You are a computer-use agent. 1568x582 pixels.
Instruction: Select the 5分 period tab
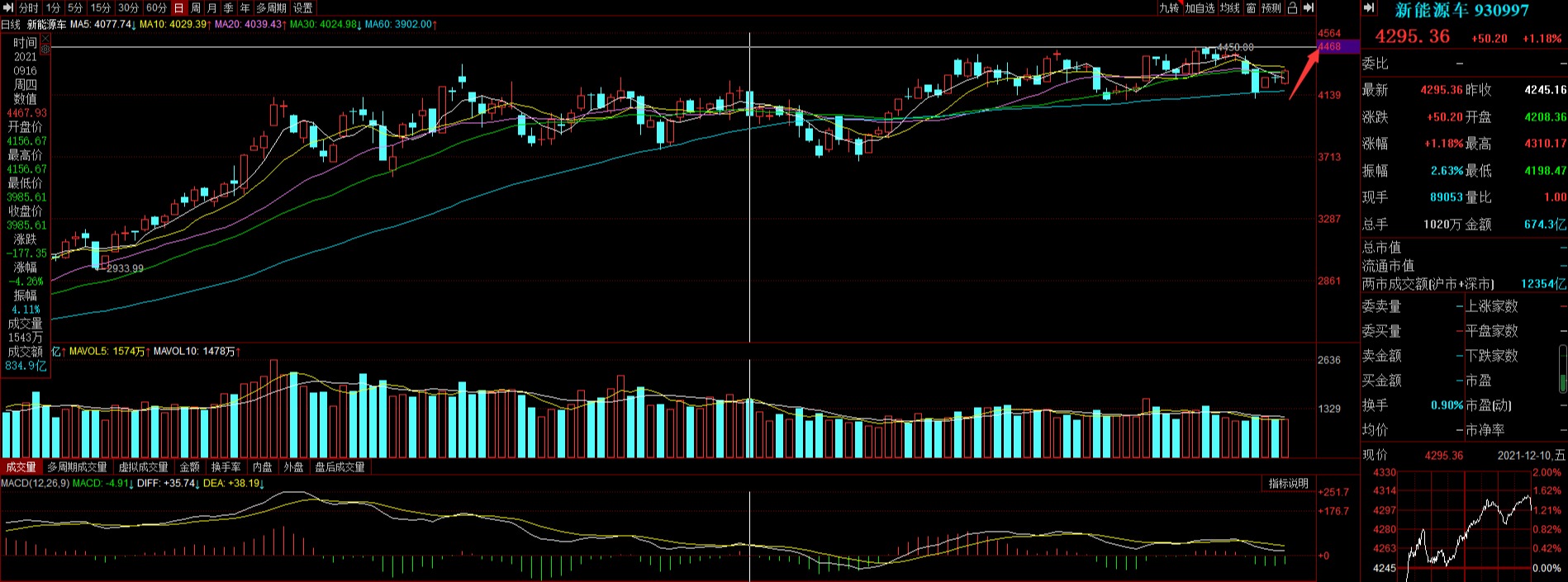[75, 7]
